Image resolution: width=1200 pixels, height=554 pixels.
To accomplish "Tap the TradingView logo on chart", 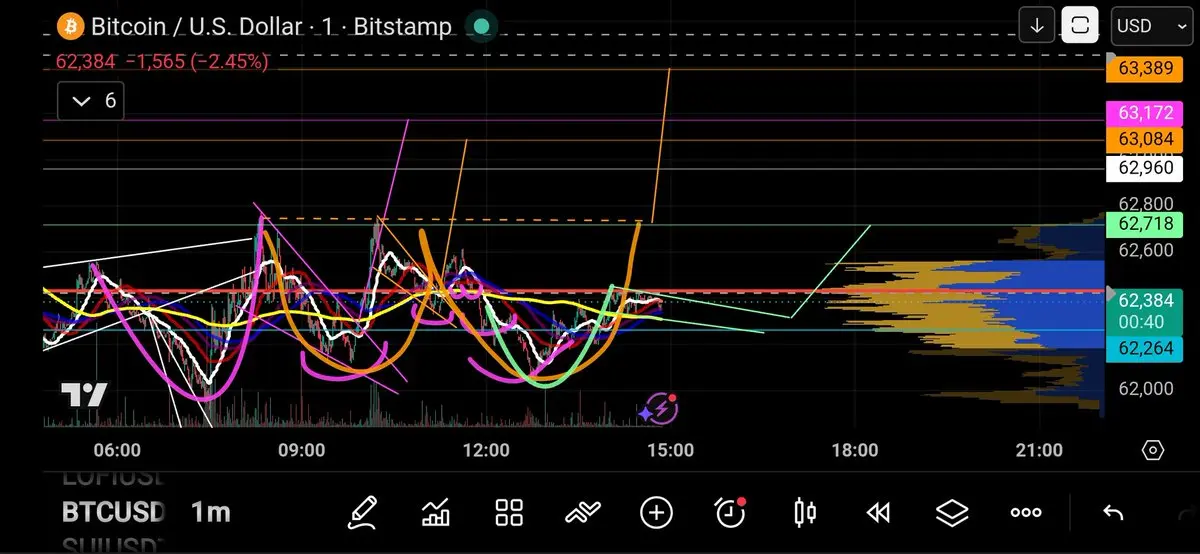I will point(83,395).
